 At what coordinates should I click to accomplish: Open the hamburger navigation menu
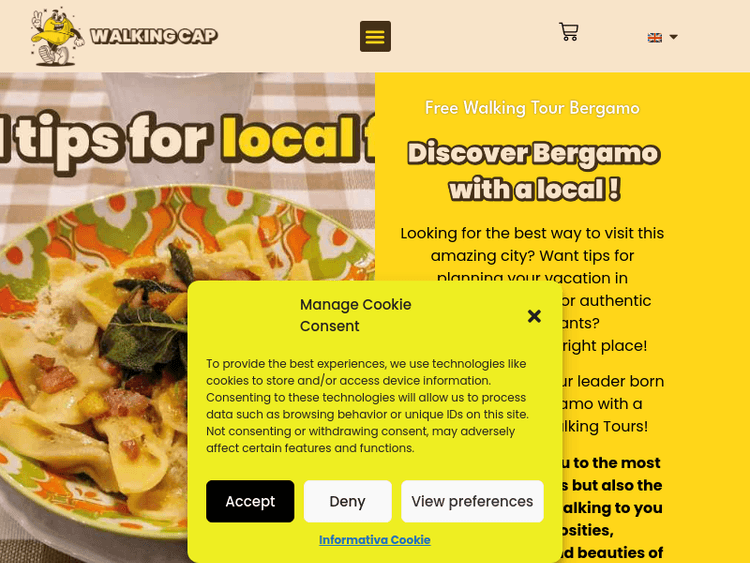tap(375, 36)
